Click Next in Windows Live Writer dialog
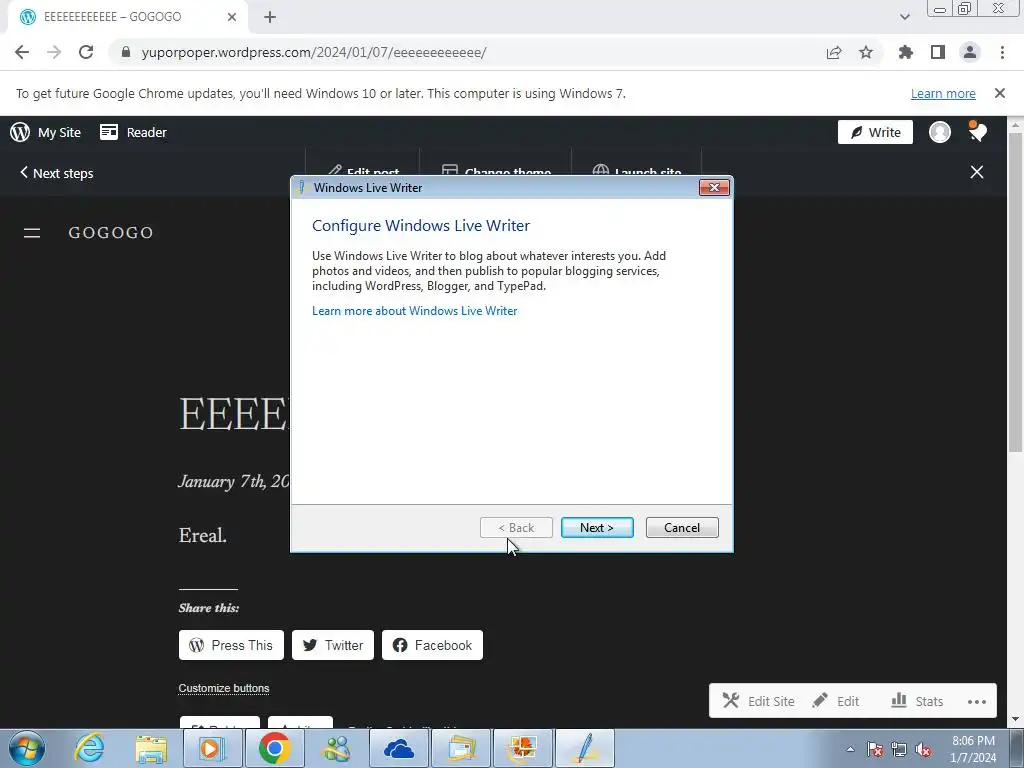This screenshot has height=768, width=1024. pyautogui.click(x=597, y=528)
